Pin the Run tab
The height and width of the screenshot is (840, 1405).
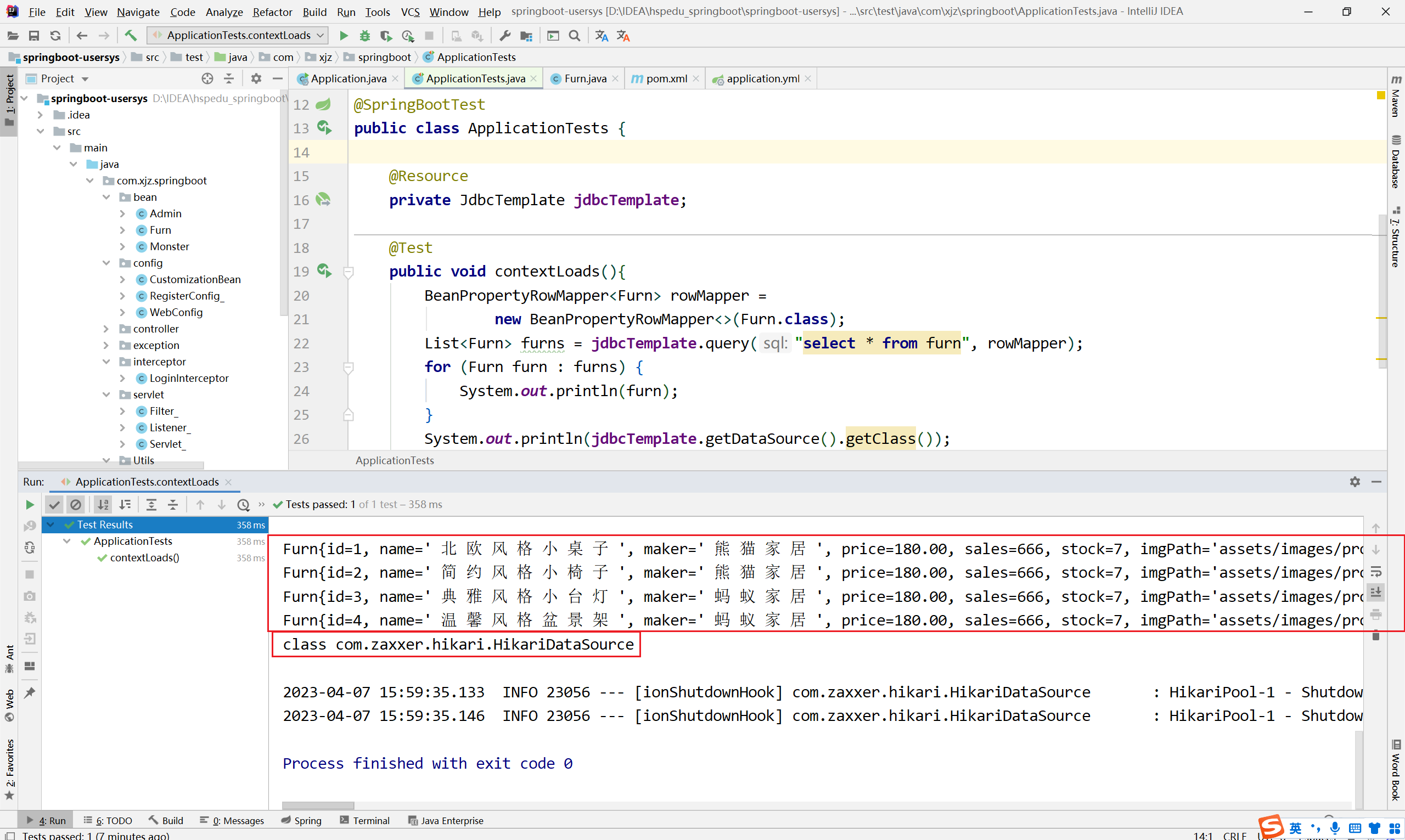30,693
